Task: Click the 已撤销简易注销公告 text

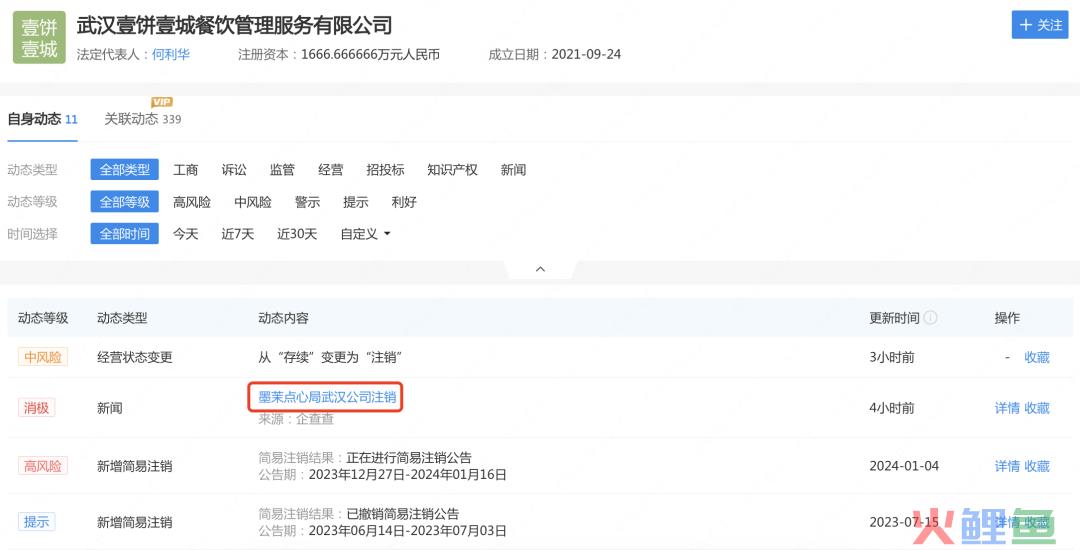Action: click(x=403, y=514)
